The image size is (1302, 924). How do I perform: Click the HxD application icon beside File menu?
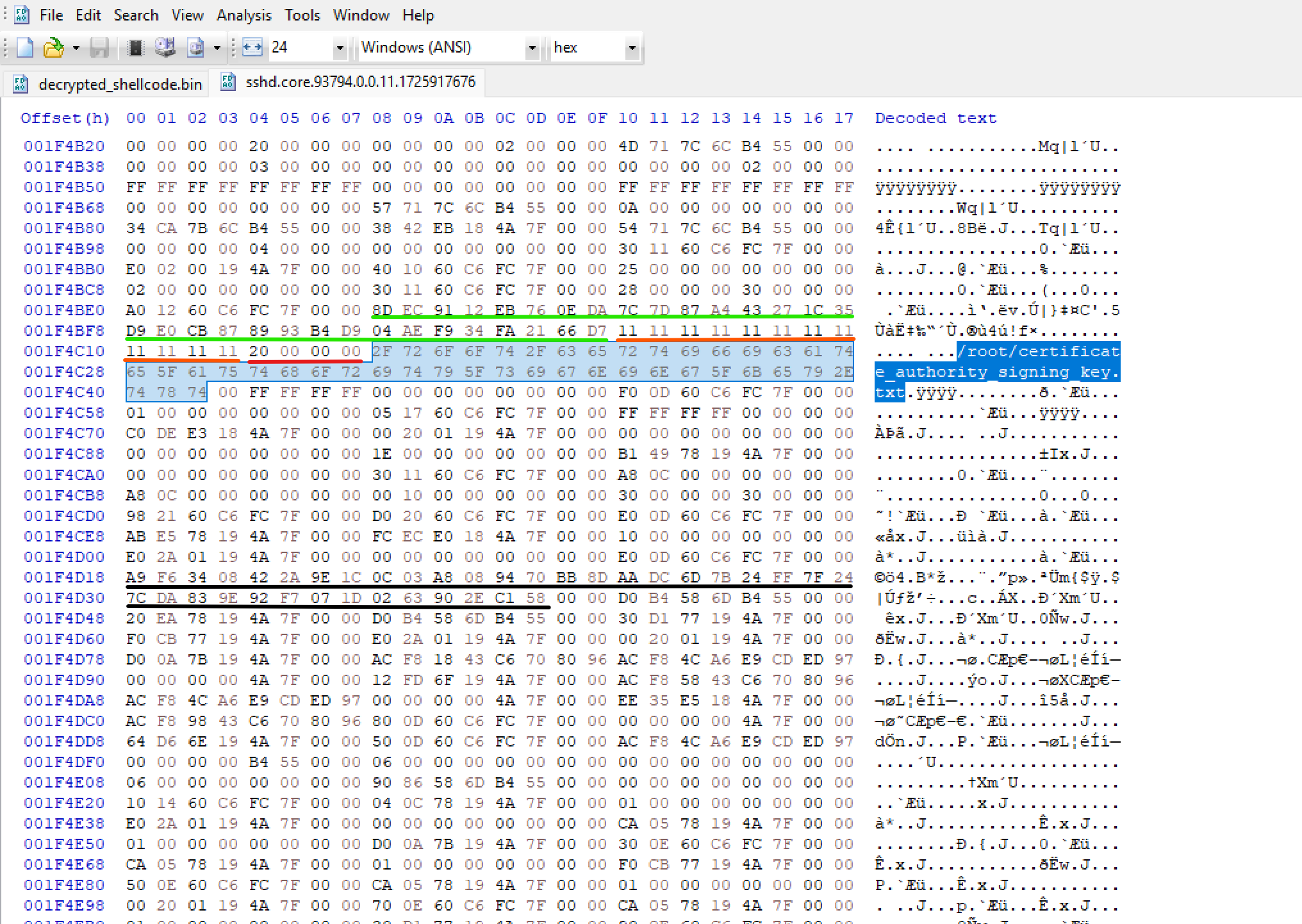[22, 15]
